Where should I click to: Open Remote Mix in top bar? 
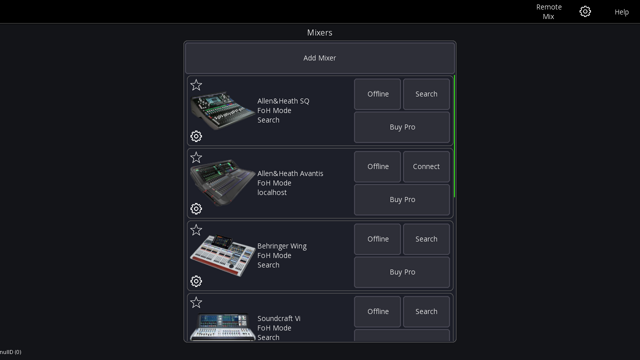coord(549,12)
